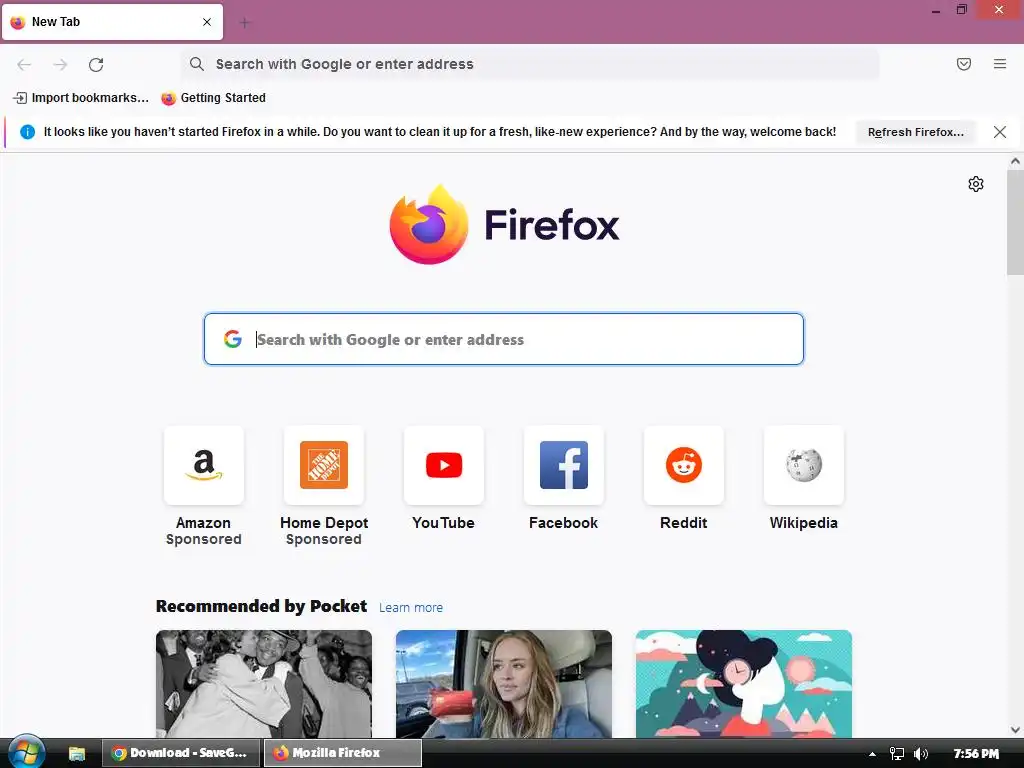Image resolution: width=1024 pixels, height=768 pixels.
Task: Open the Save to Pocket icon
Action: pos(964,64)
